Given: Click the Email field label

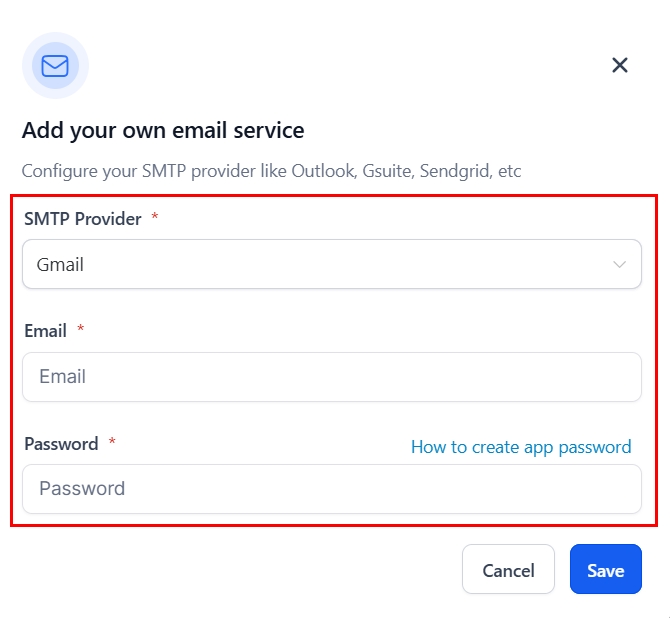Looking at the screenshot, I should 45,331.
